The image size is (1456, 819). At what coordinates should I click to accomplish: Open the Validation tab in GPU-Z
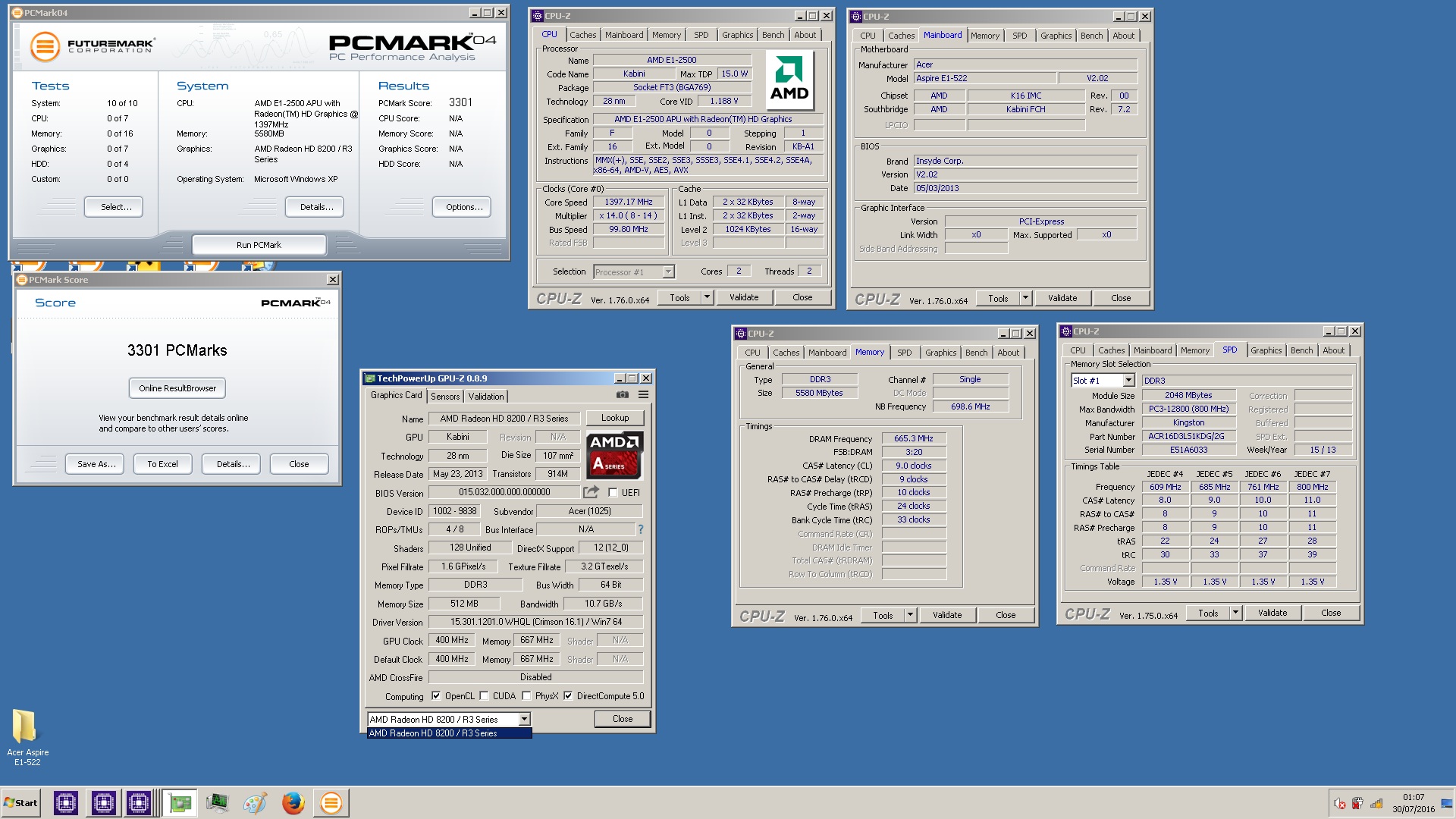click(x=486, y=397)
